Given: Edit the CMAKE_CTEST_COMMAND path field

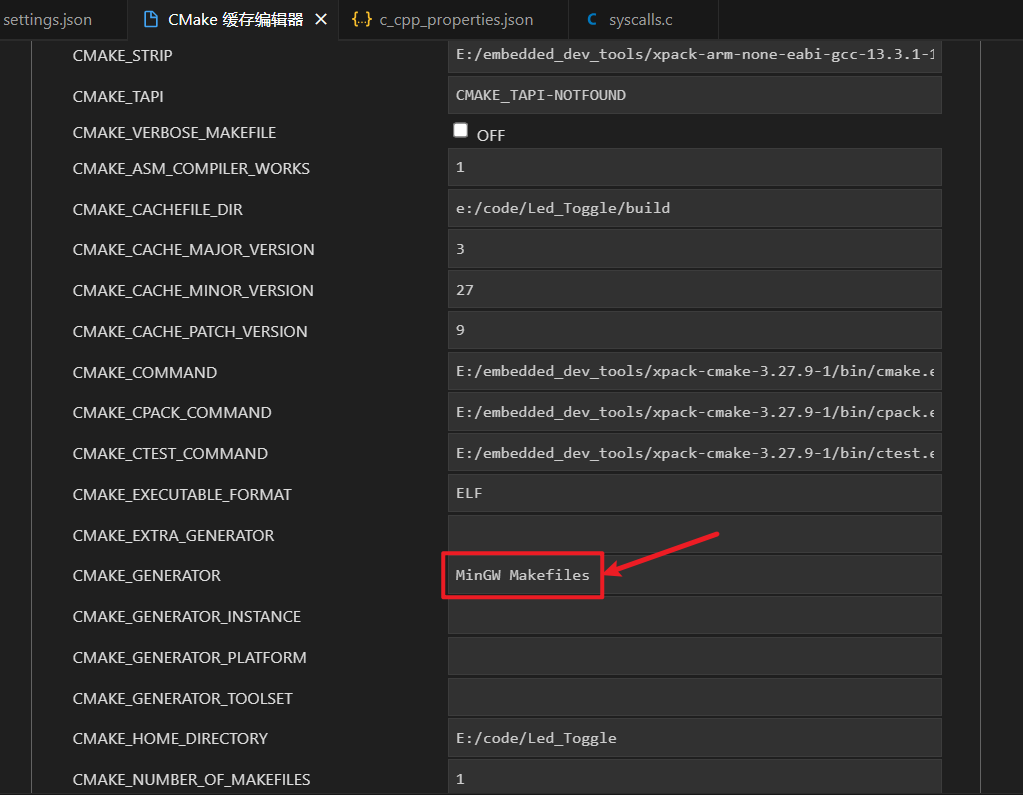Looking at the screenshot, I should pyautogui.click(x=695, y=453).
